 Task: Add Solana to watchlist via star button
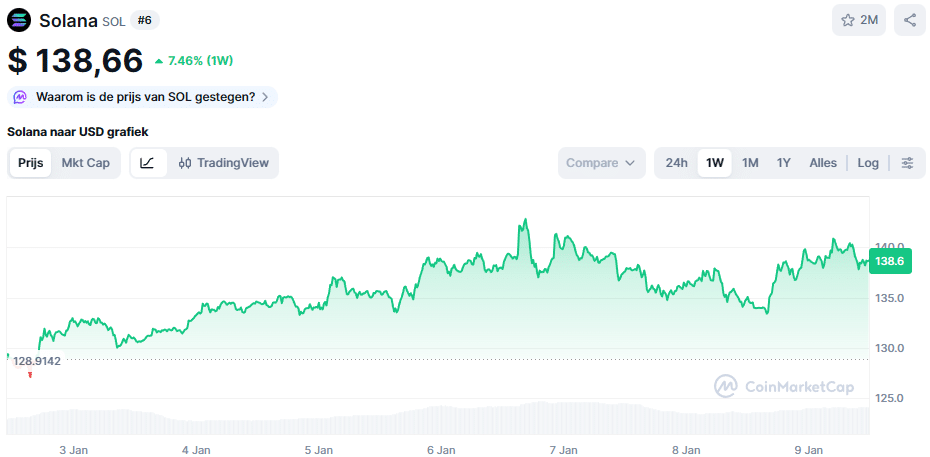[x=859, y=20]
